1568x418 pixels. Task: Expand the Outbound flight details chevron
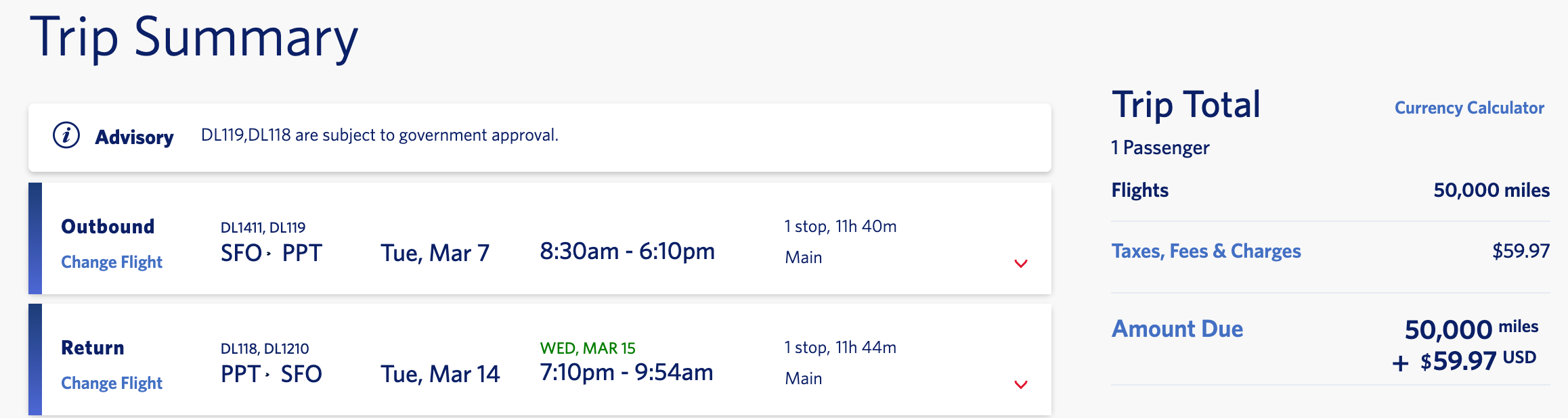click(1020, 263)
